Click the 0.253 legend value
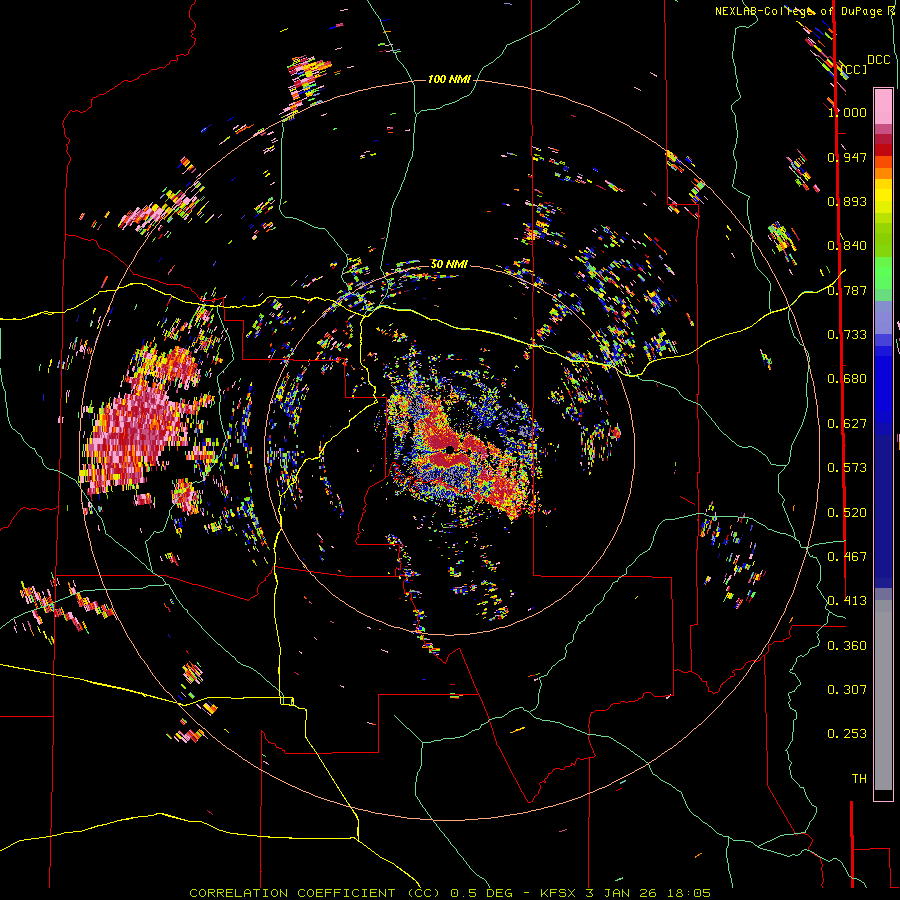Image resolution: width=900 pixels, height=900 pixels. 847,734
